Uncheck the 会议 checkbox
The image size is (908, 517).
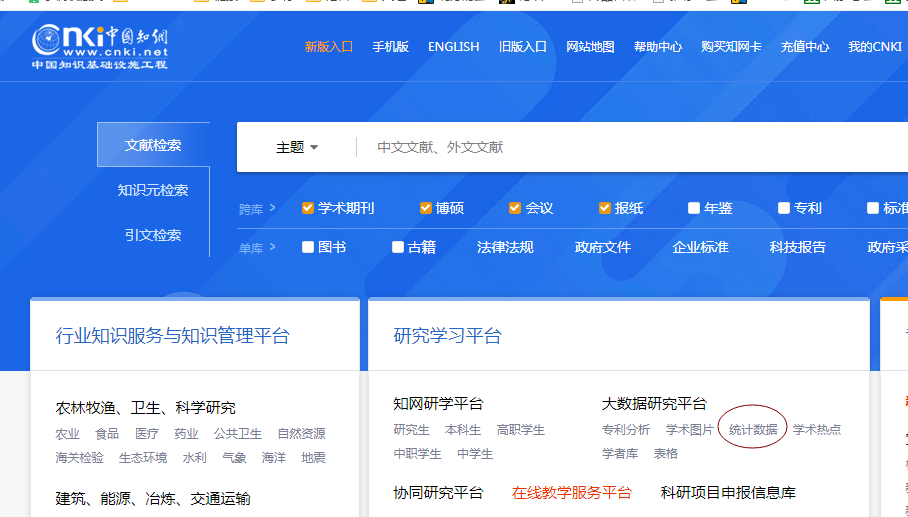click(x=515, y=208)
